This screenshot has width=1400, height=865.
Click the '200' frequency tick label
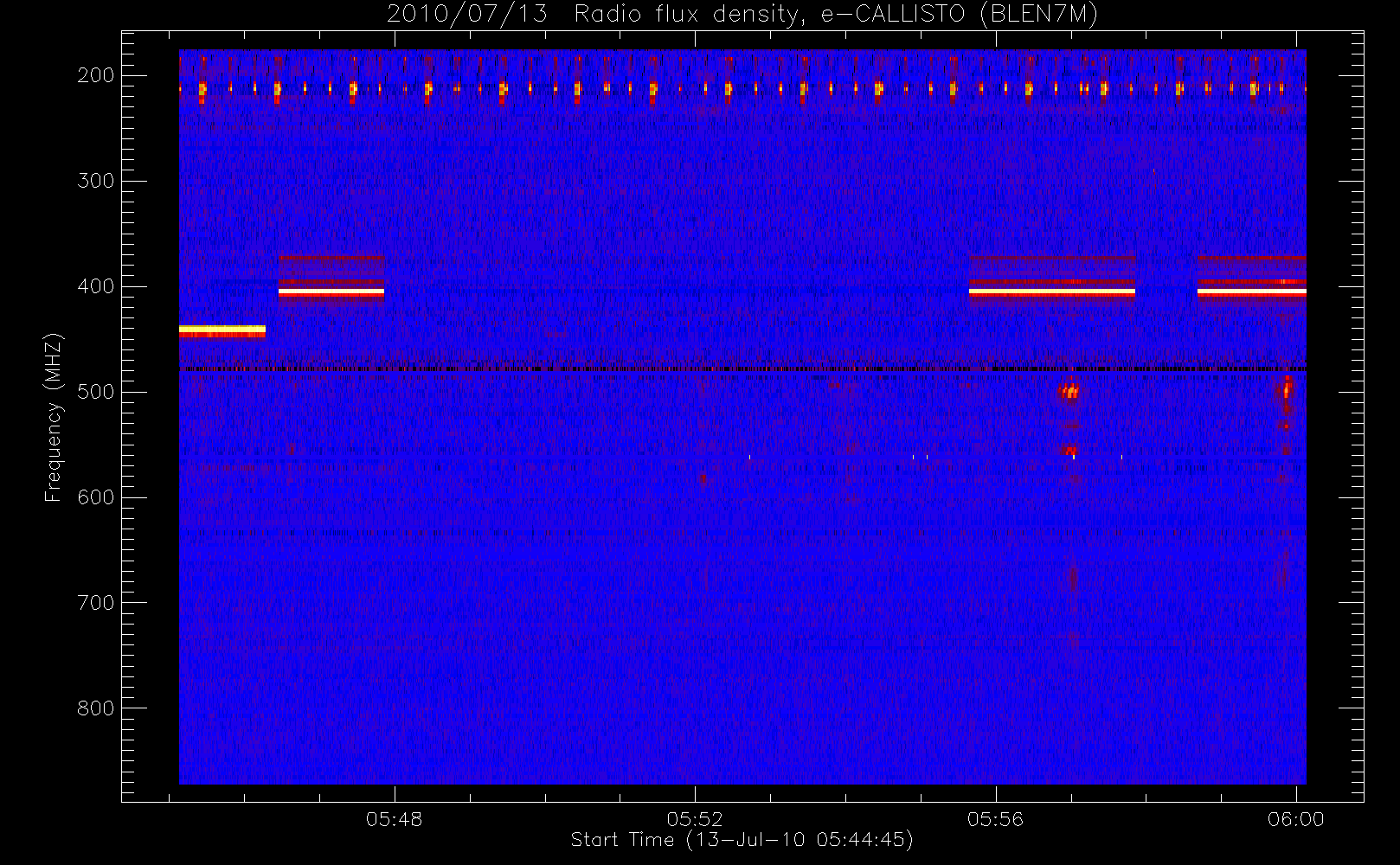point(96,75)
